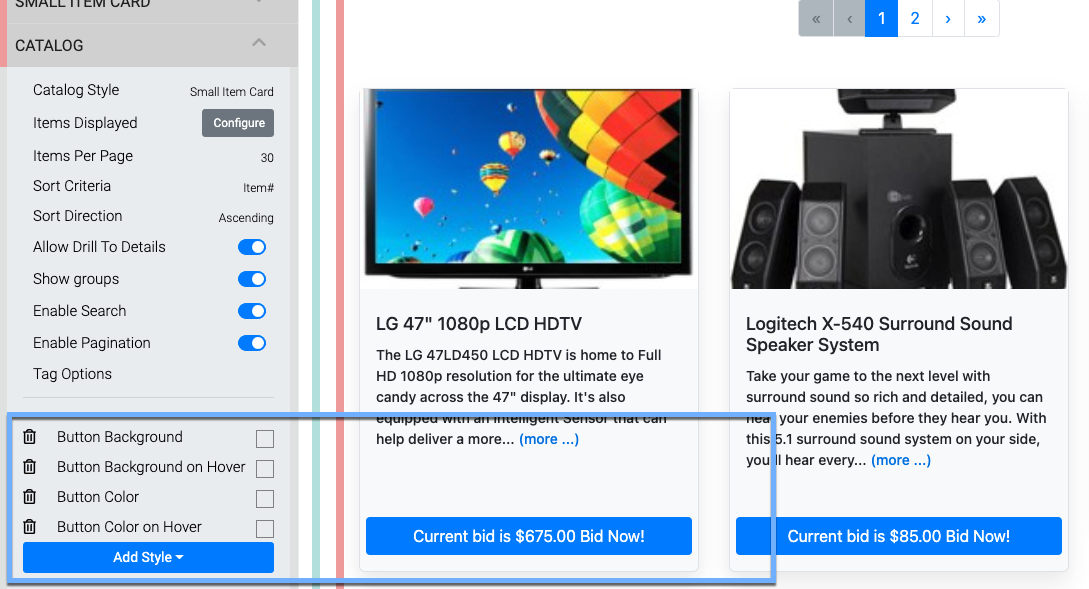Click the Items Displayed Configure button

238,123
